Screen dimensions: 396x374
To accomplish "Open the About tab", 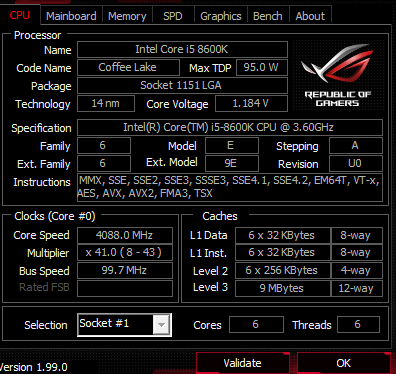I will [310, 16].
